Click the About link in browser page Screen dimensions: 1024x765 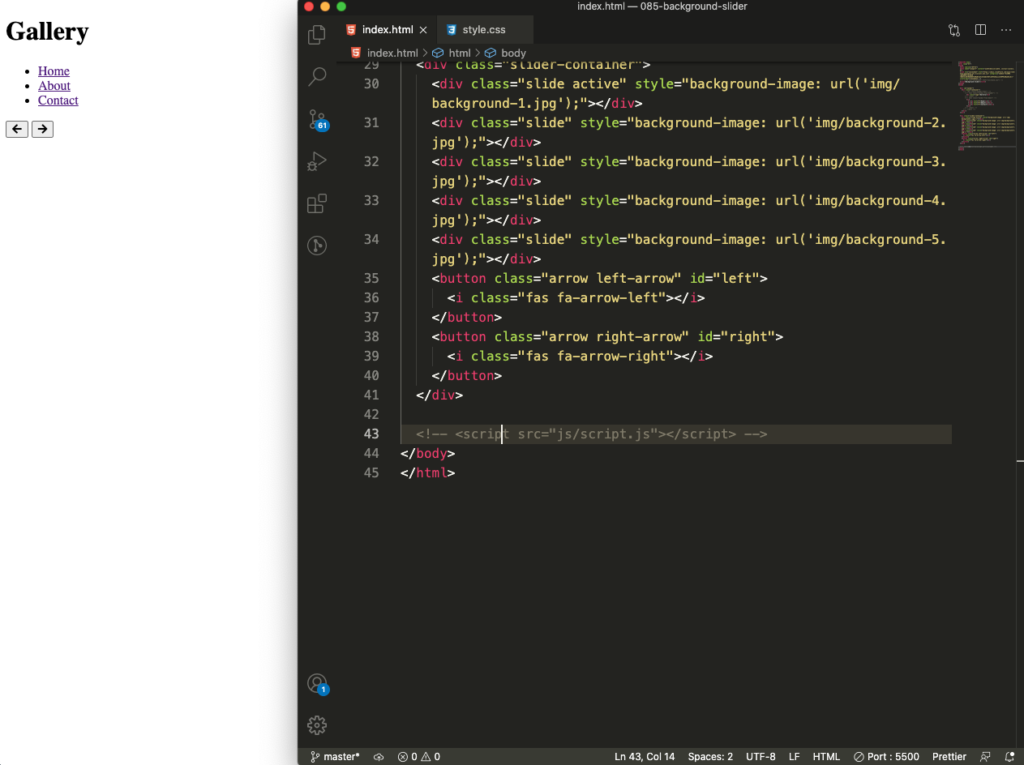click(54, 86)
